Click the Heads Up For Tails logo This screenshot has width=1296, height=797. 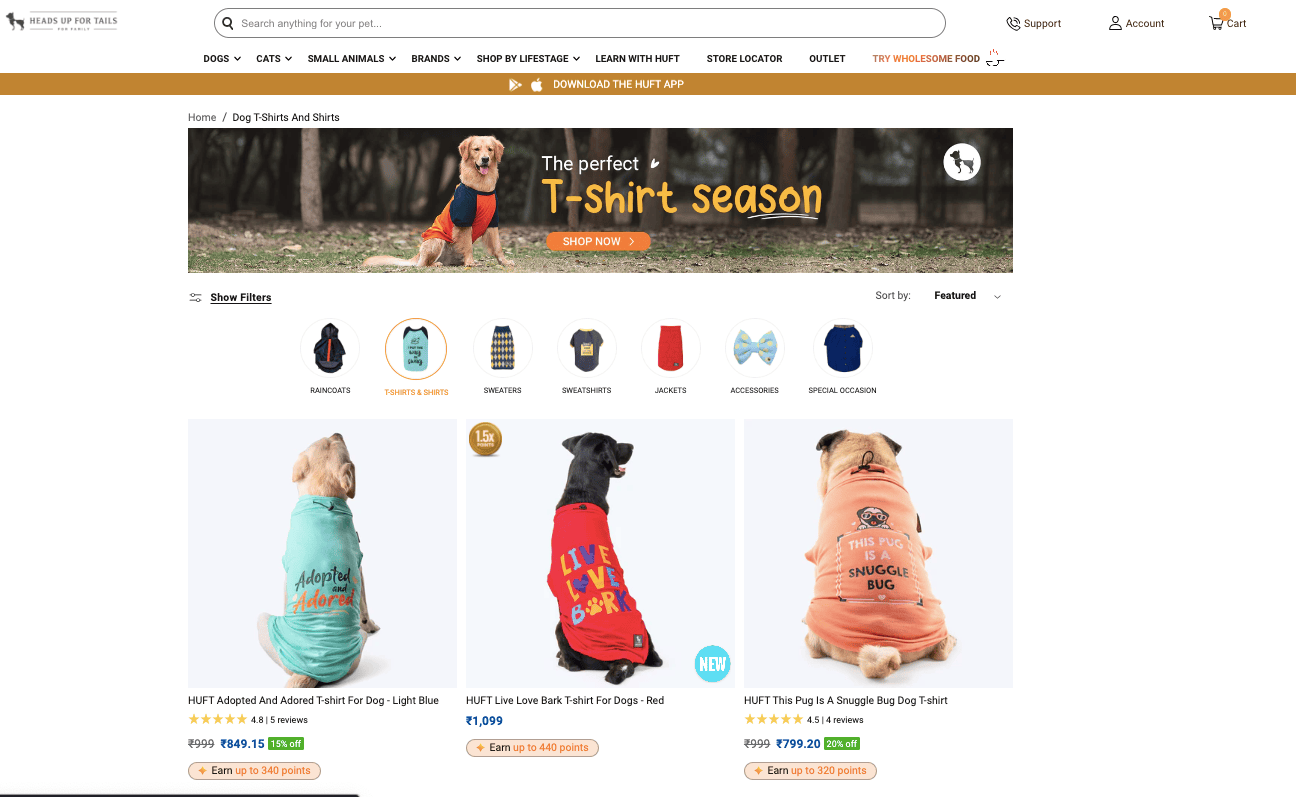pos(62,20)
